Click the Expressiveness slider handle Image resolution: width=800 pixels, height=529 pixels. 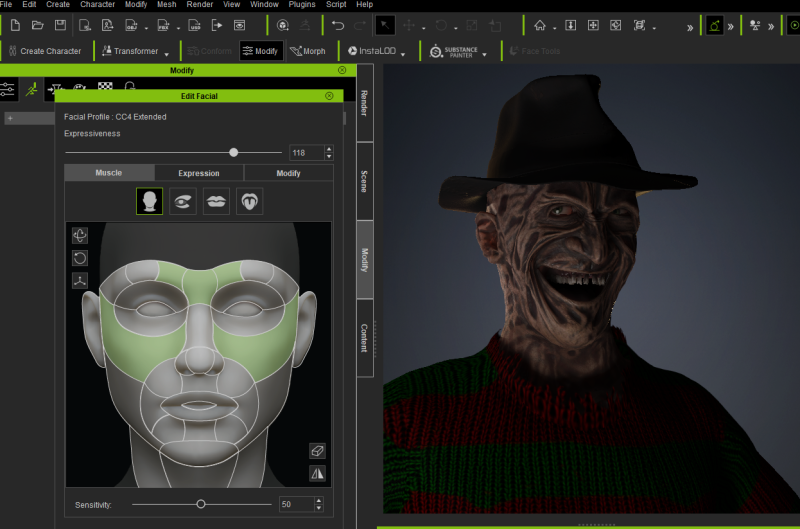coord(234,152)
